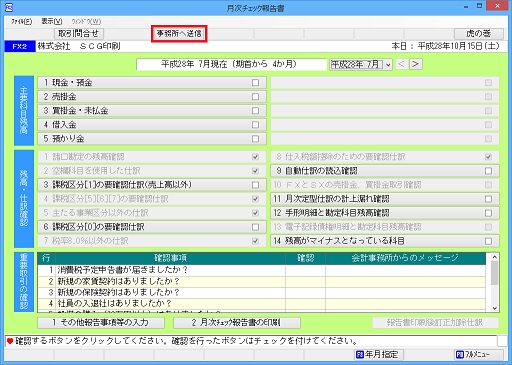Open the 5 預かり金 balance check
This screenshot has width=512, height=365.
152,139
